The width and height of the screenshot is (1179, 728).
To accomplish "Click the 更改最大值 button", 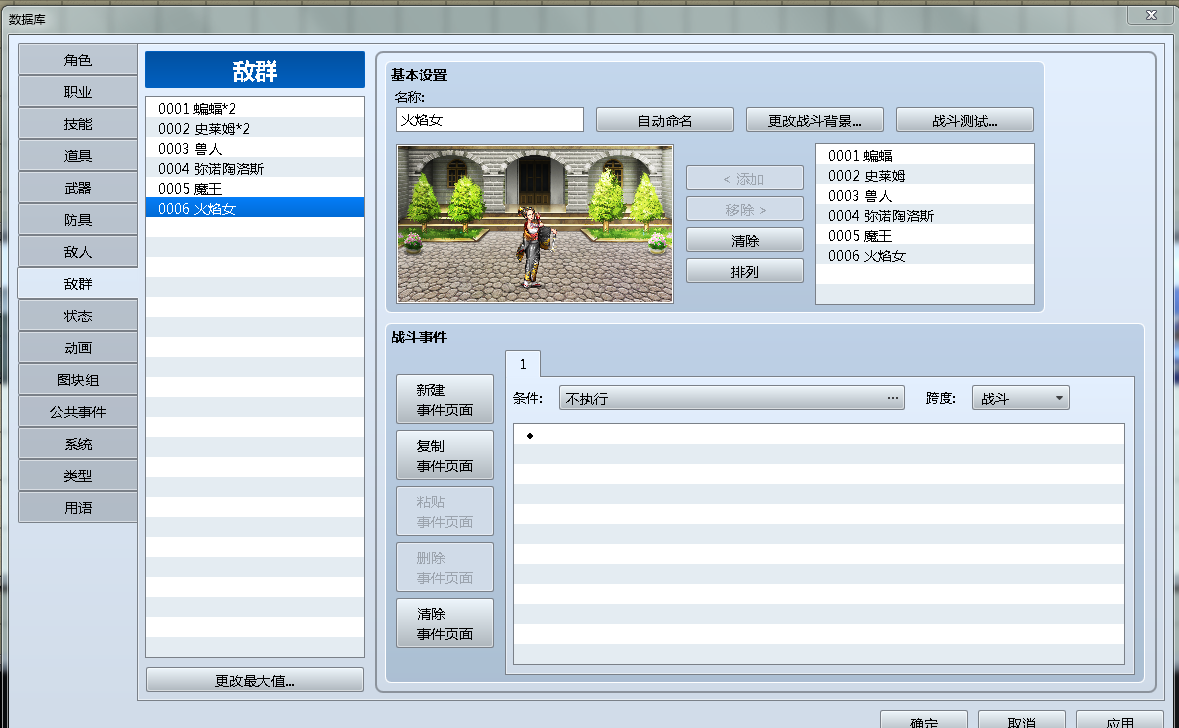I will click(255, 680).
